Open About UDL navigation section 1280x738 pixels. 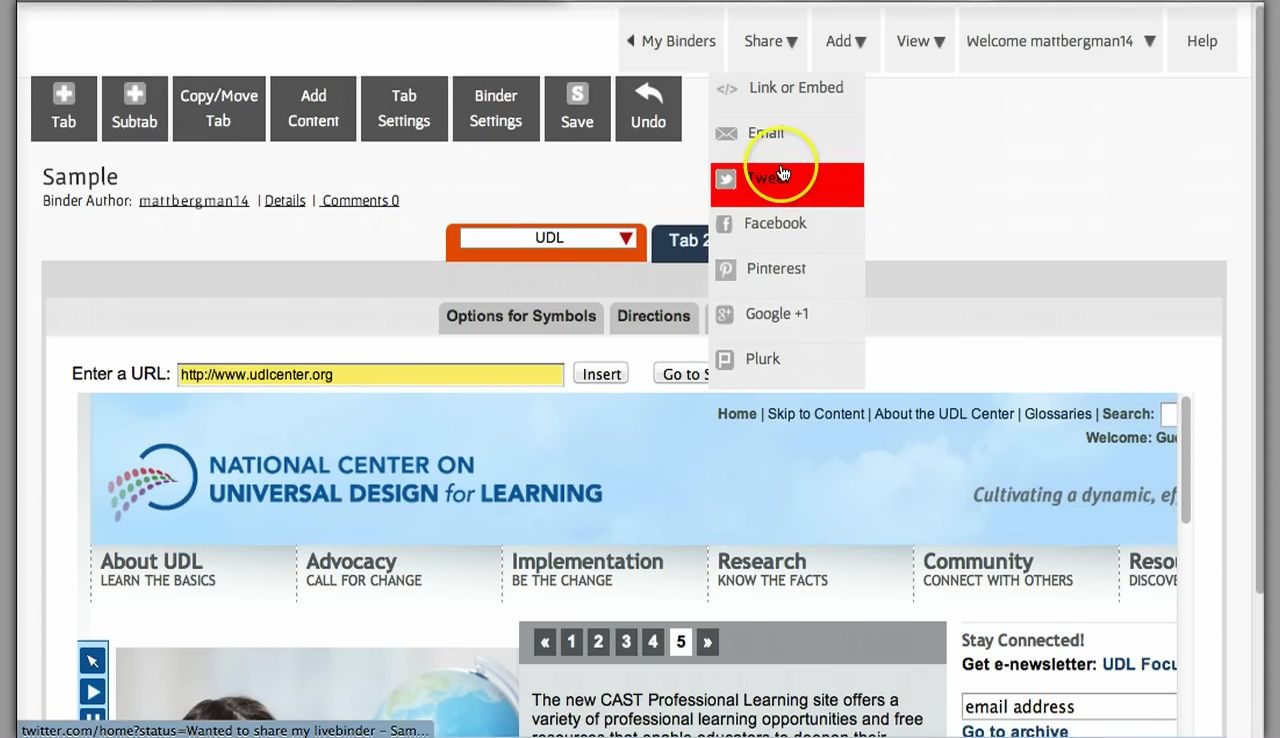point(158,569)
